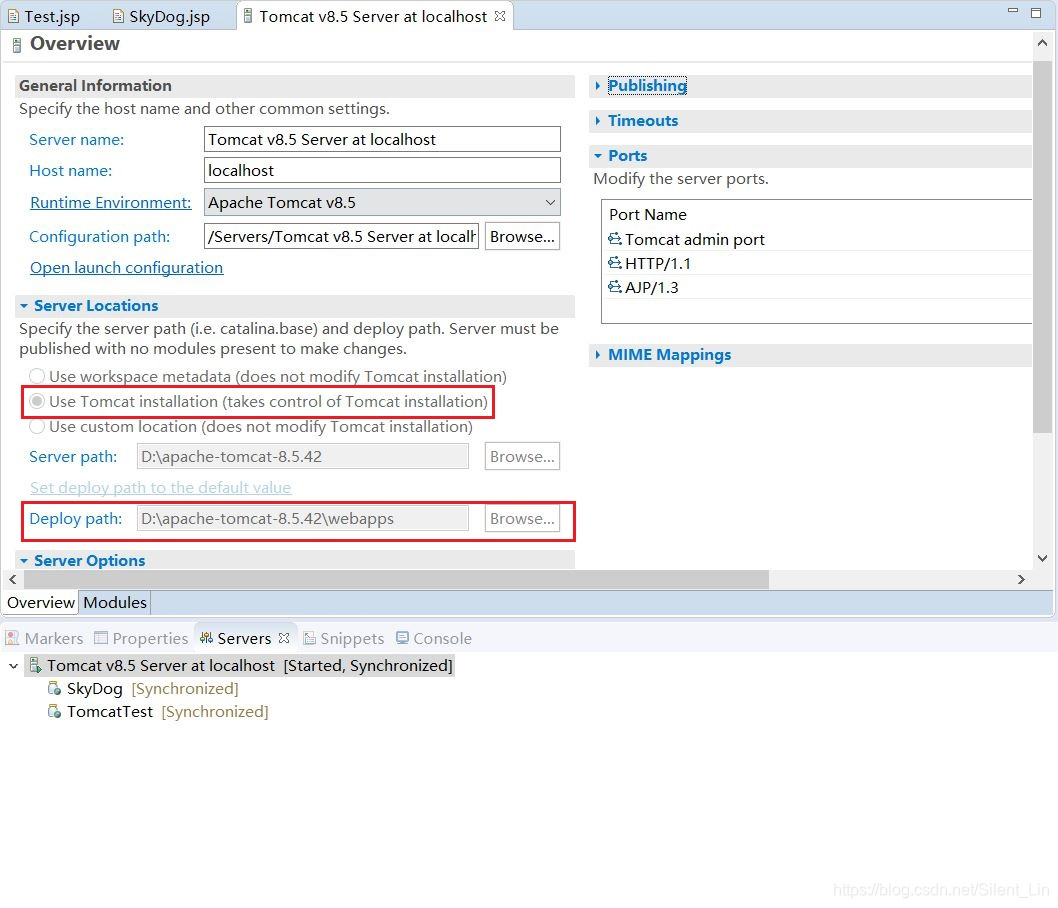Screen dimensions: 1058x908
Task: Click the HTTP/1.1 port icon
Action: [x=615, y=263]
